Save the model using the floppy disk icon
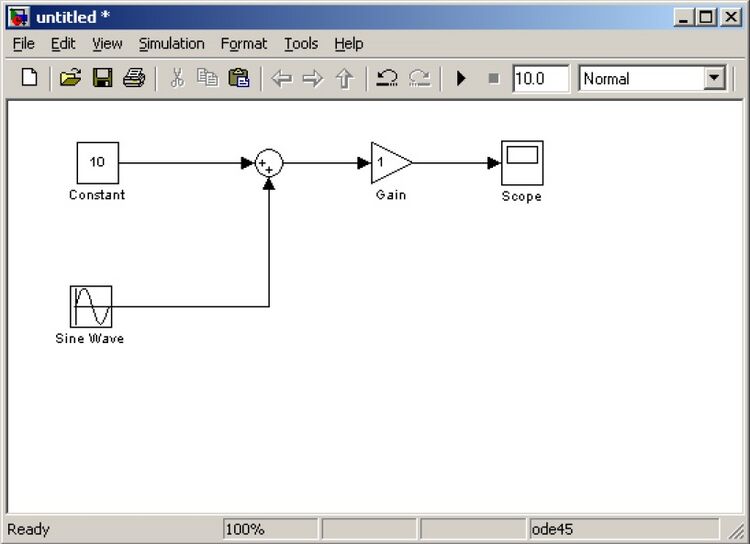 coord(102,79)
